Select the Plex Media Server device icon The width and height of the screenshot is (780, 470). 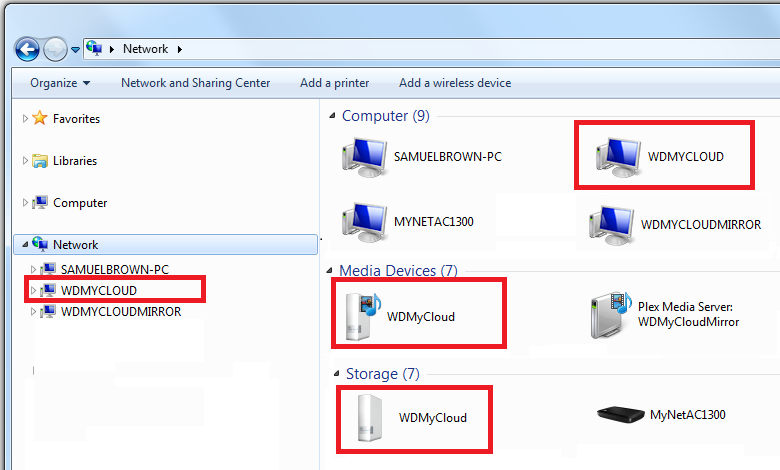pos(611,315)
